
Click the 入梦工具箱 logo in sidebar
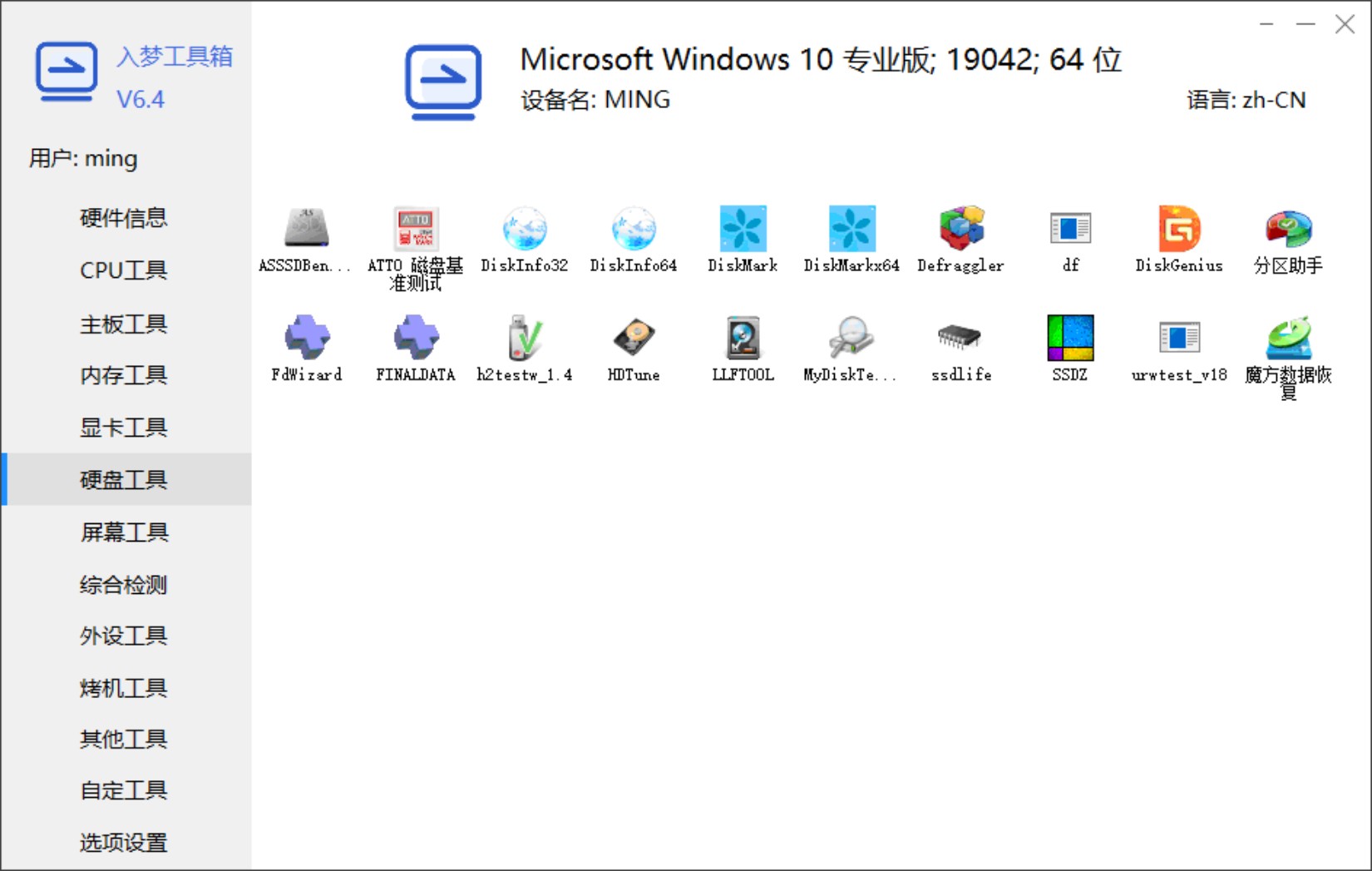point(67,72)
